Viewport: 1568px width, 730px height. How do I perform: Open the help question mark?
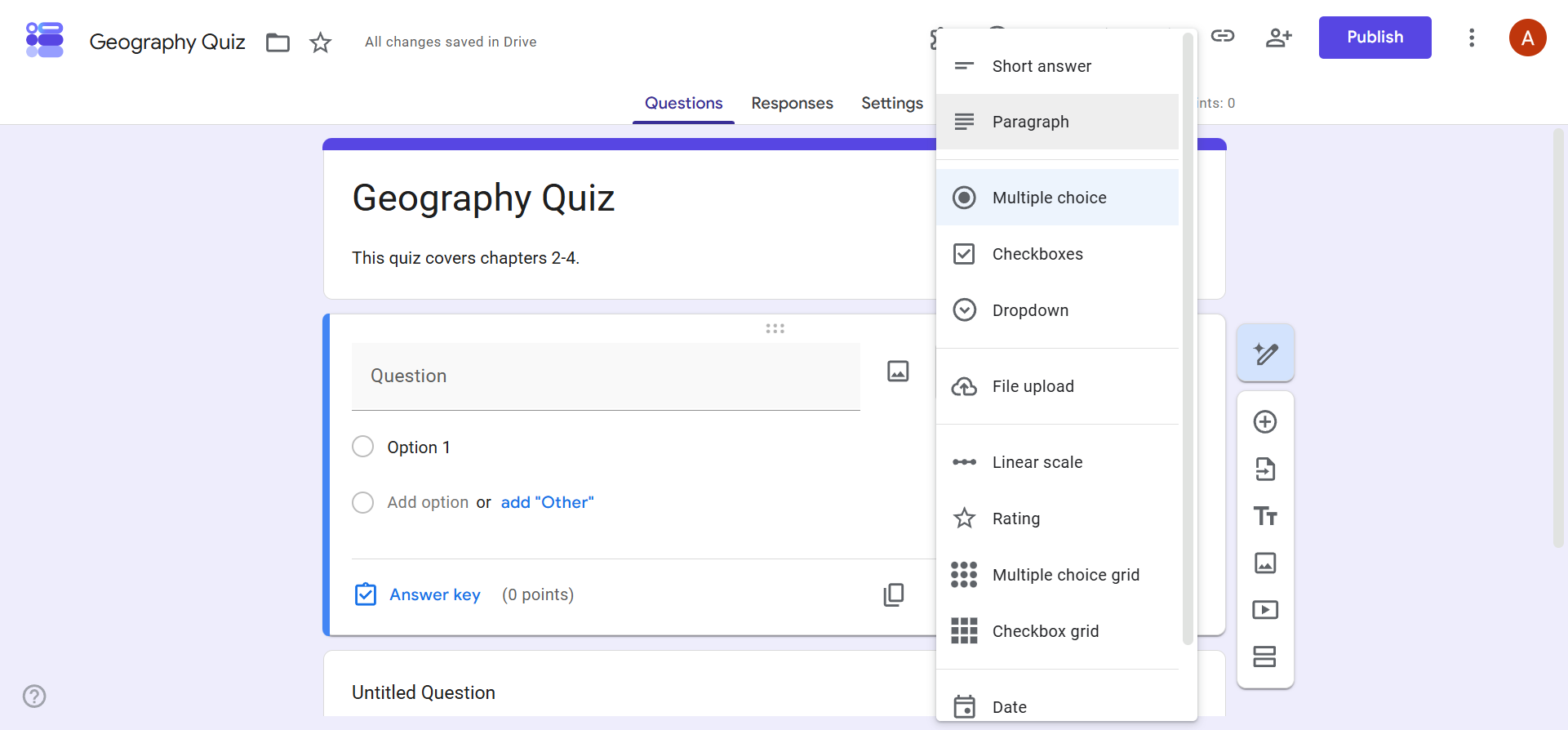pos(34,697)
